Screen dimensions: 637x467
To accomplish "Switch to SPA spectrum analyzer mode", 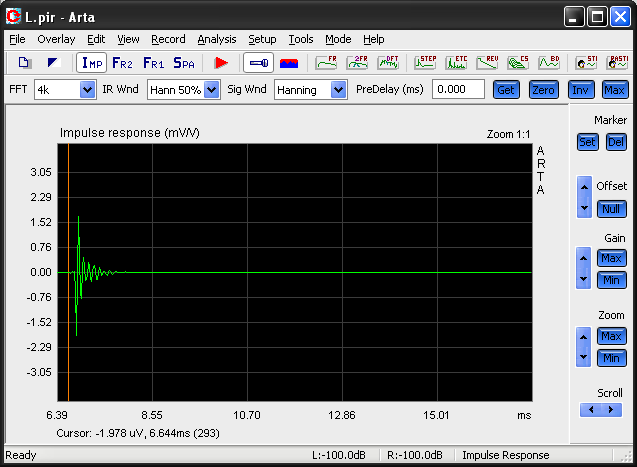I will [x=184, y=63].
